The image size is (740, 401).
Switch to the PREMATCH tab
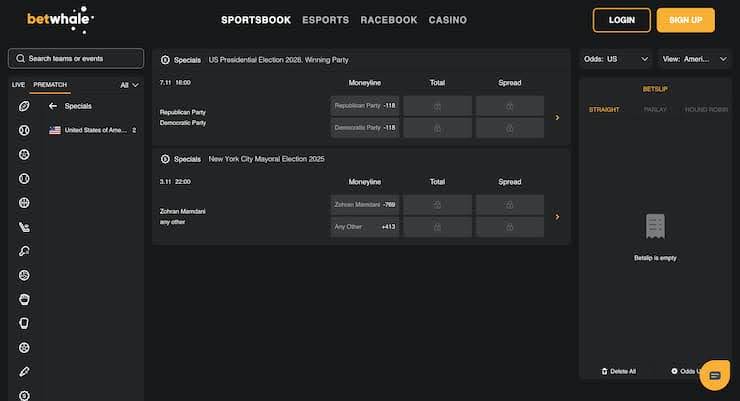pyautogui.click(x=50, y=84)
